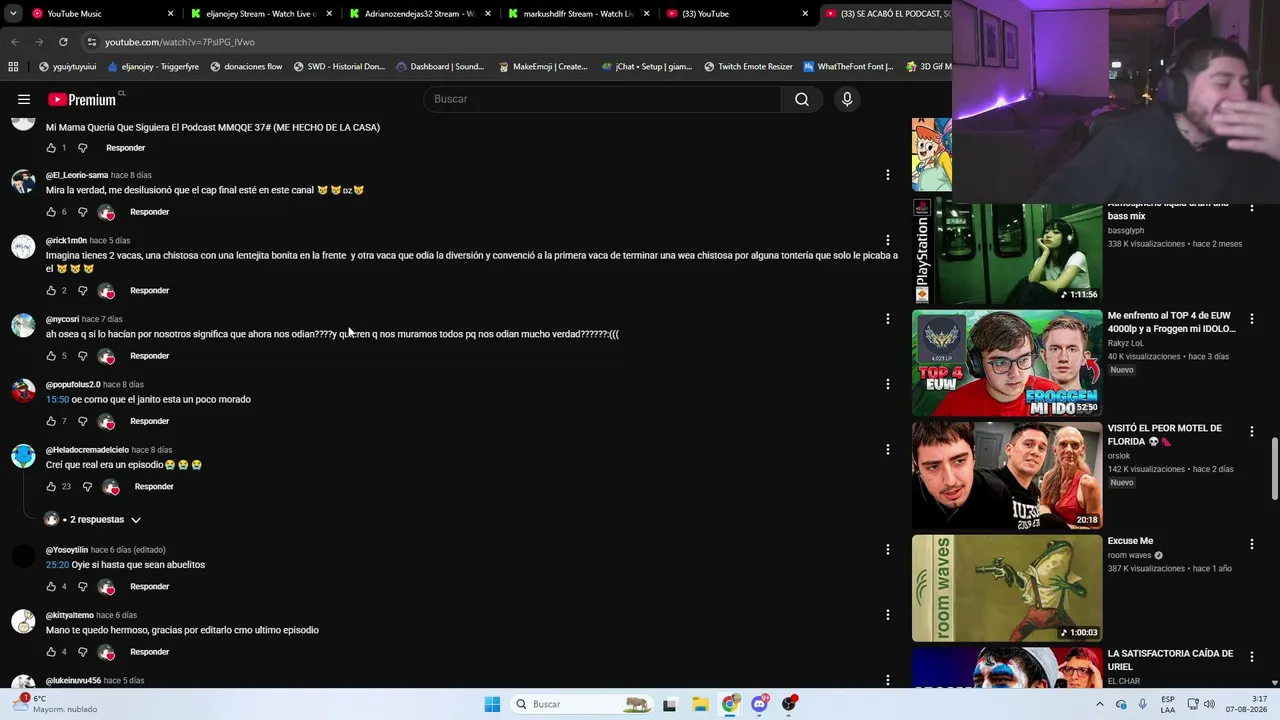Open the 'donaciones flow' bookmark
1280x720 pixels.
[245, 67]
